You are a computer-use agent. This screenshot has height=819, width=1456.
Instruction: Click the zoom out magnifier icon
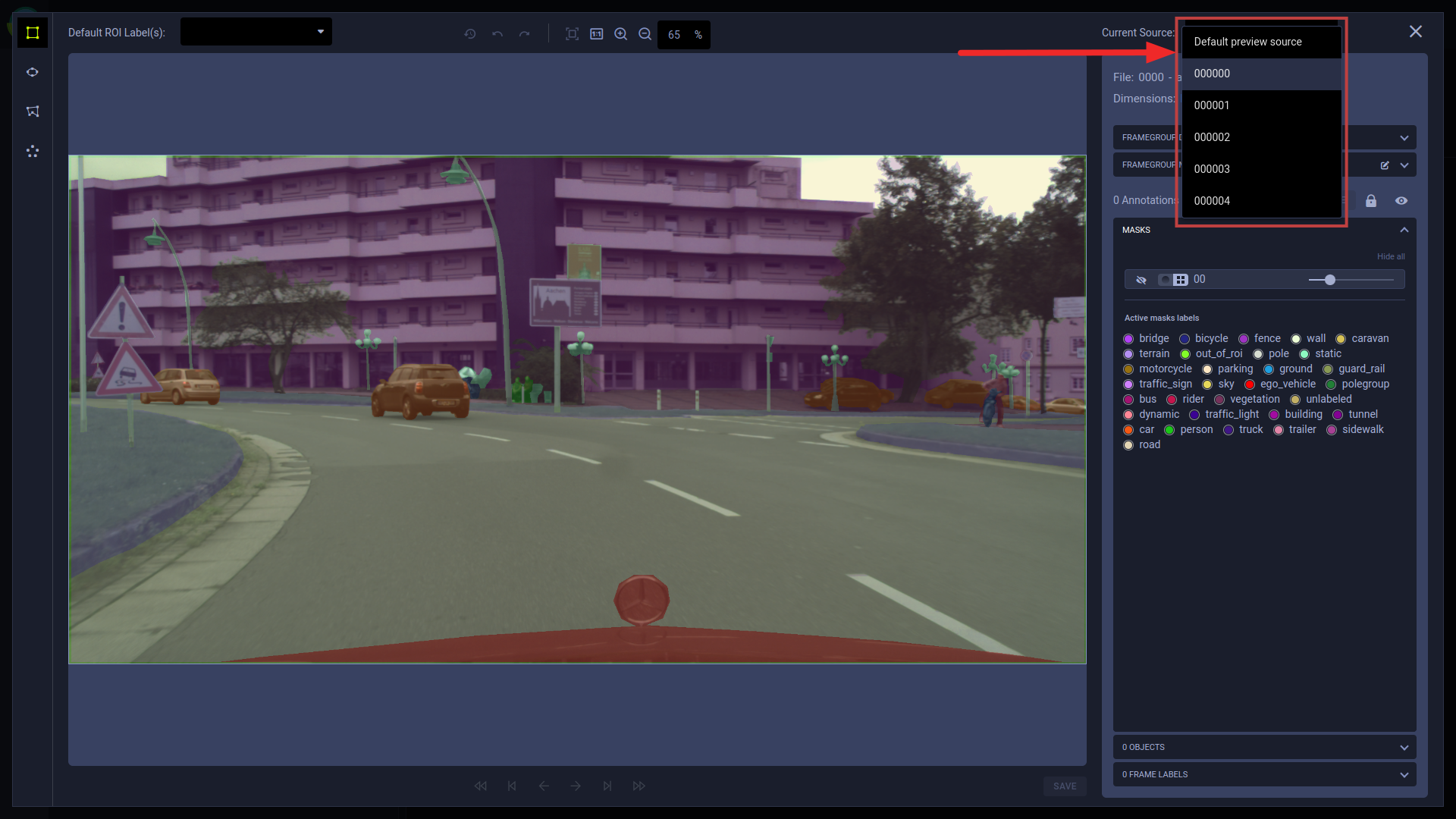[x=645, y=34]
